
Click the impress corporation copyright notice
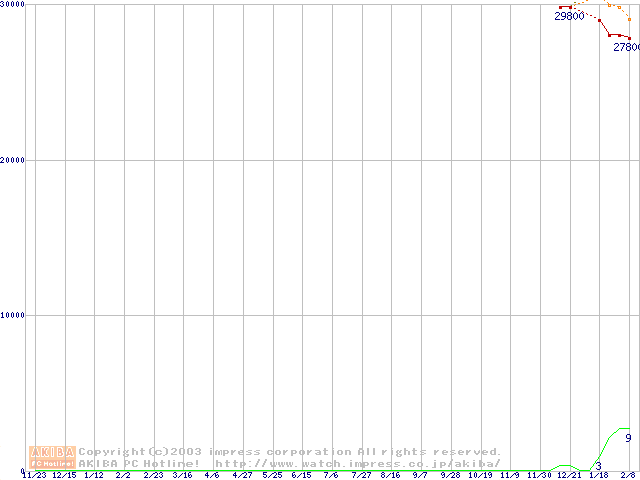click(x=290, y=451)
